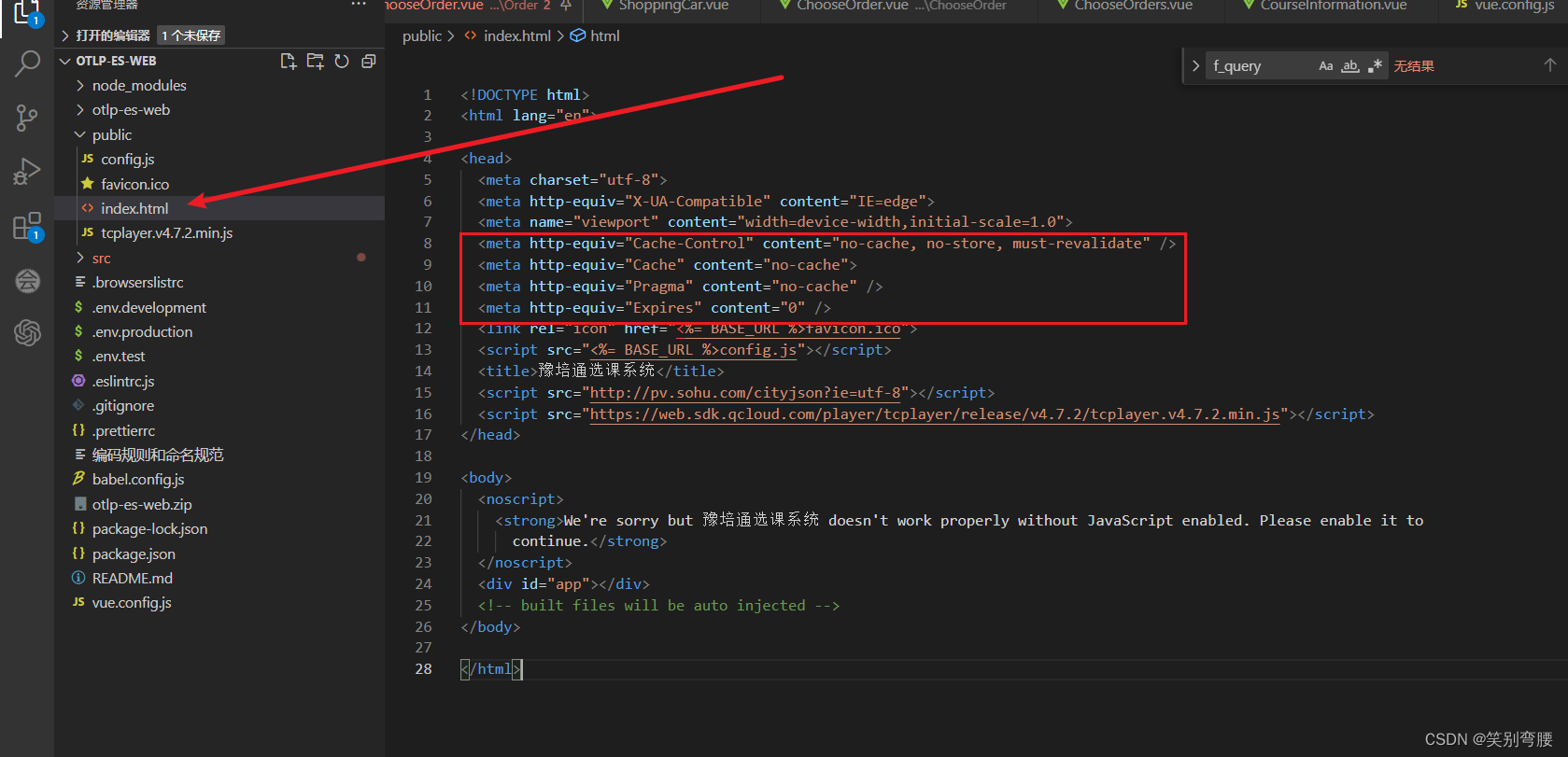Screen dimensions: 1568x757
Task: Click index.html segment in breadcrumb
Action: (516, 35)
